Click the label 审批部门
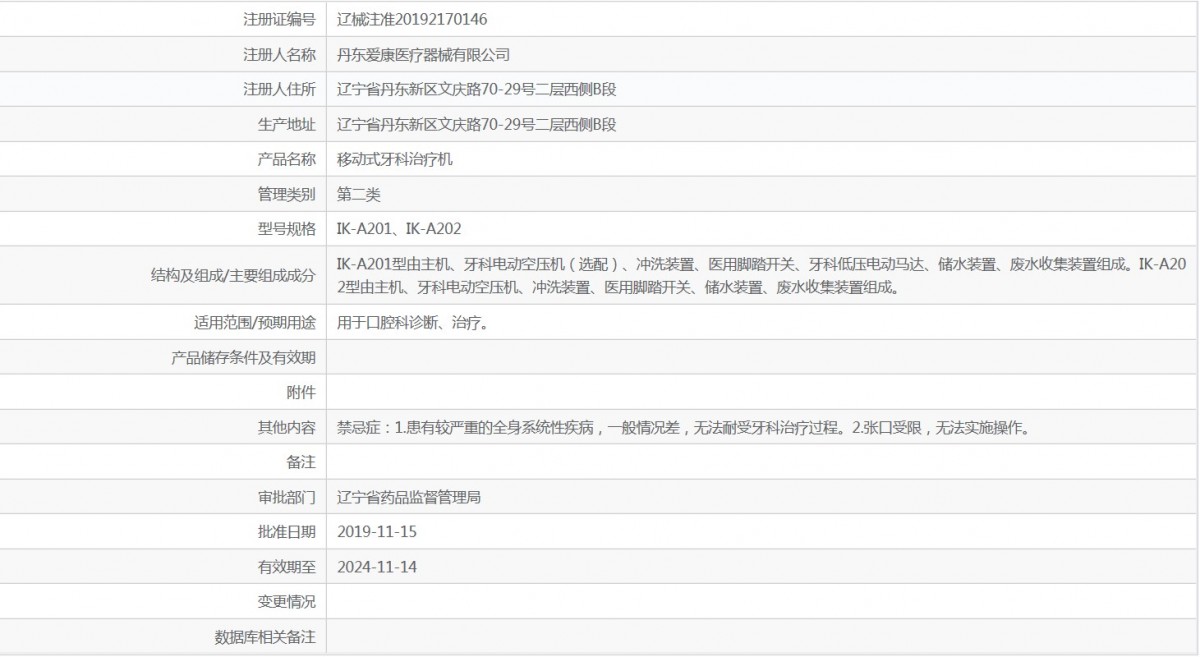The height and width of the screenshot is (657, 1200). point(286,497)
